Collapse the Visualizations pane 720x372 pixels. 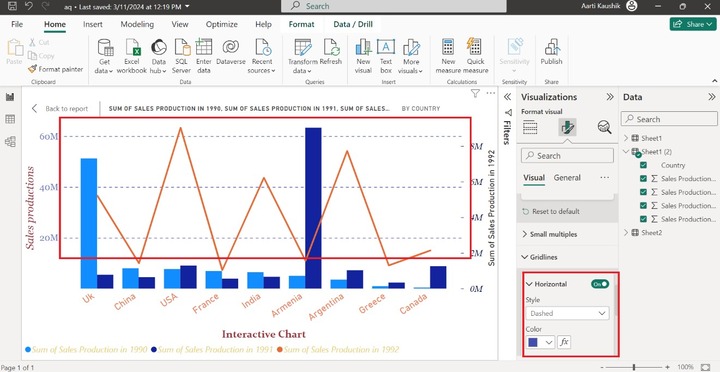pos(610,97)
